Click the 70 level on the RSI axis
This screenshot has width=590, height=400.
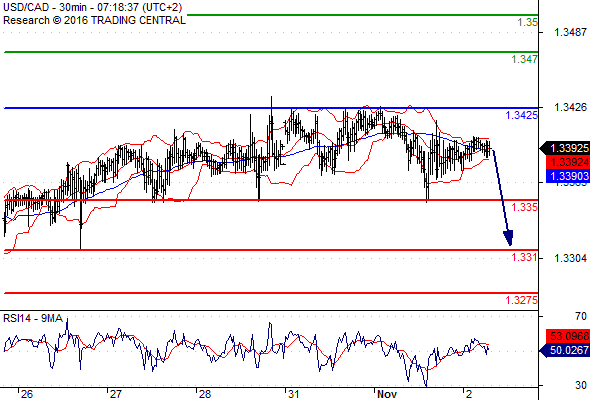pyautogui.click(x=581, y=316)
